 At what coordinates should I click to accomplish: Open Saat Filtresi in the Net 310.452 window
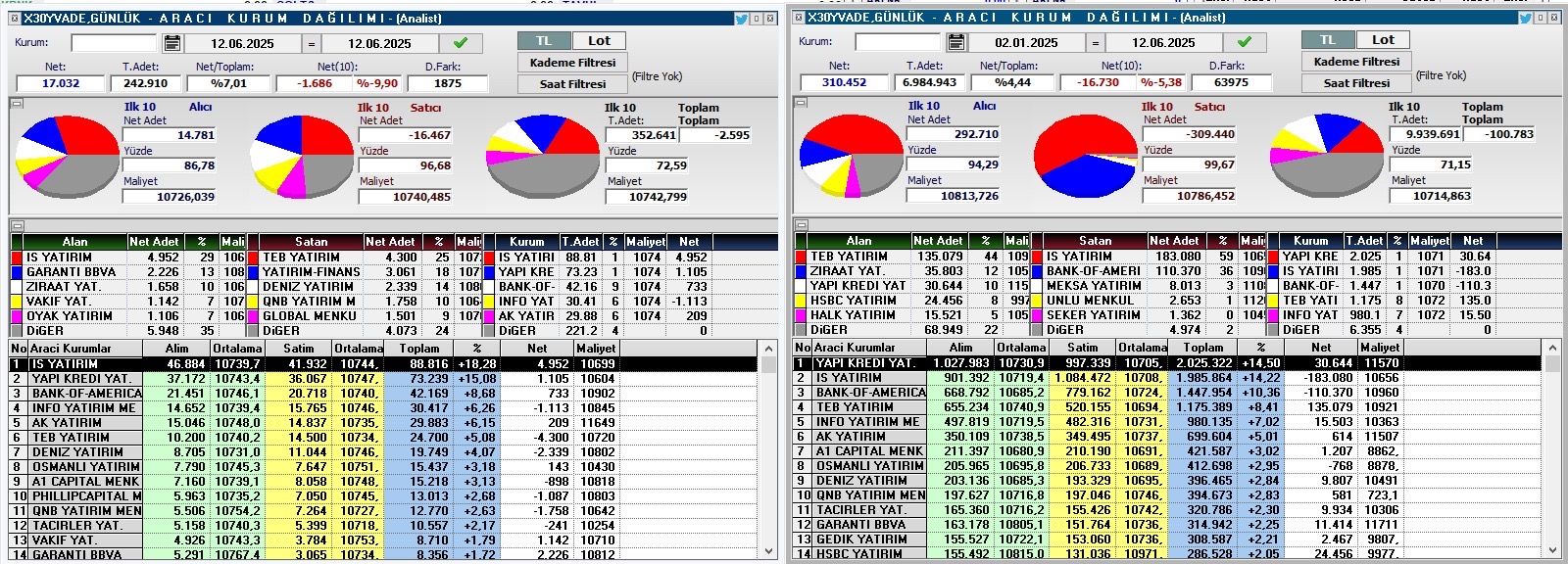coord(1356,83)
